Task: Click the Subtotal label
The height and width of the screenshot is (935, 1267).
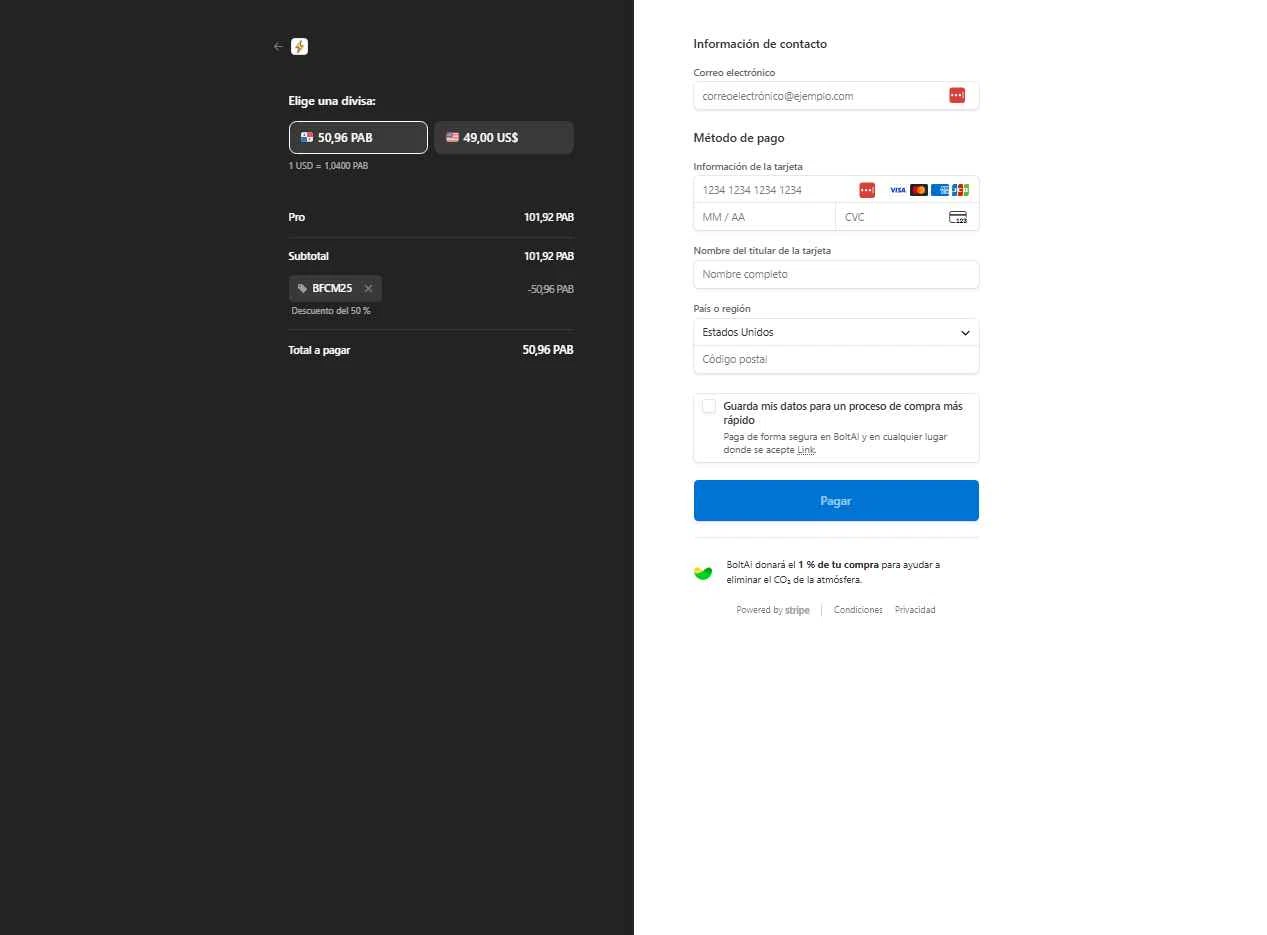Action: coord(309,256)
